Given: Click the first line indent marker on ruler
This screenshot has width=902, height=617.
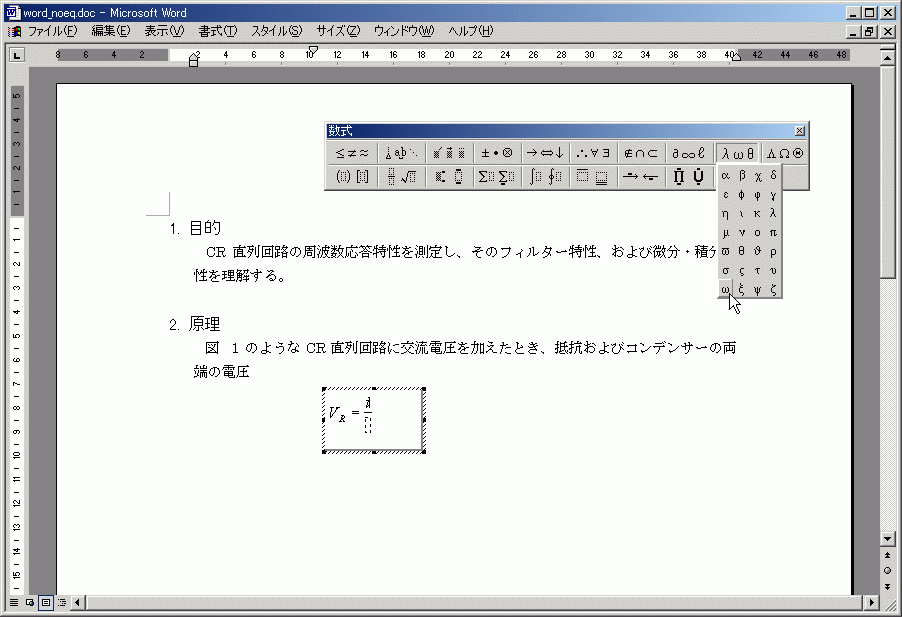Looking at the screenshot, I should (x=313, y=49).
